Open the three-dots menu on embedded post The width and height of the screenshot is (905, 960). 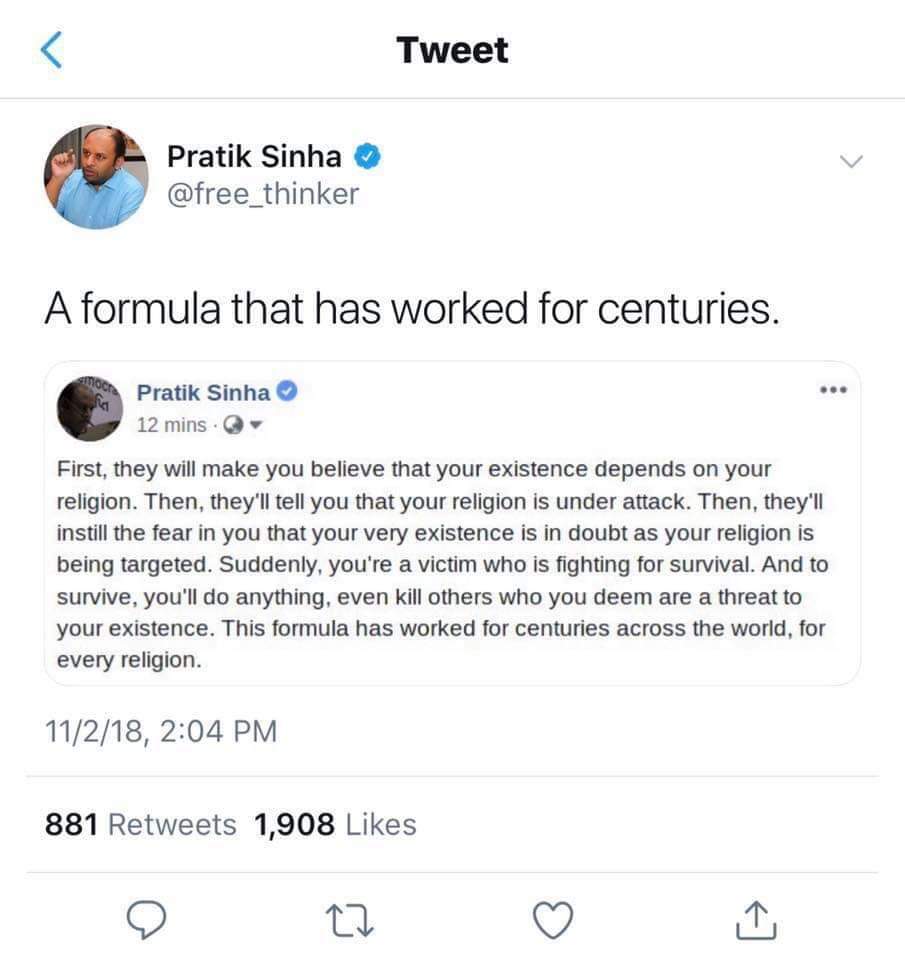click(831, 390)
